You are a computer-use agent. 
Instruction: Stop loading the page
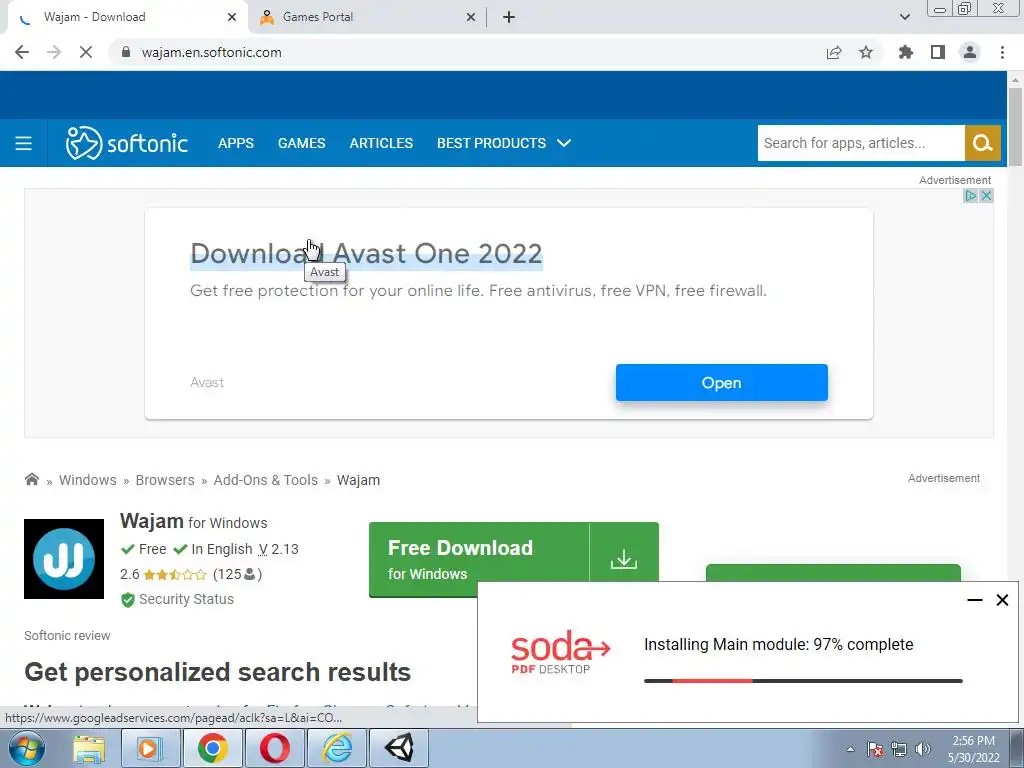pos(86,52)
